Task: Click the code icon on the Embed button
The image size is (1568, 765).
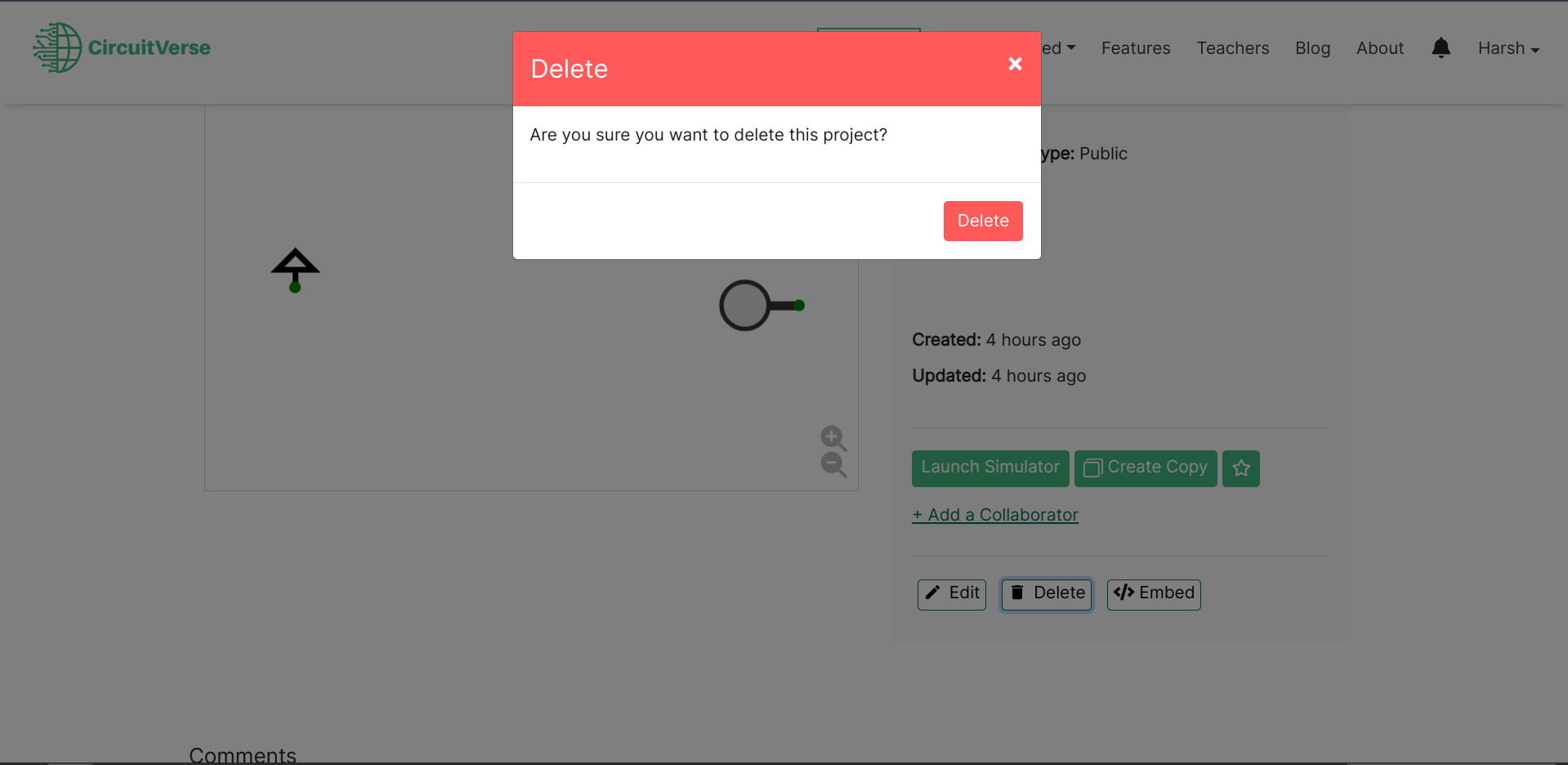Action: (1124, 593)
